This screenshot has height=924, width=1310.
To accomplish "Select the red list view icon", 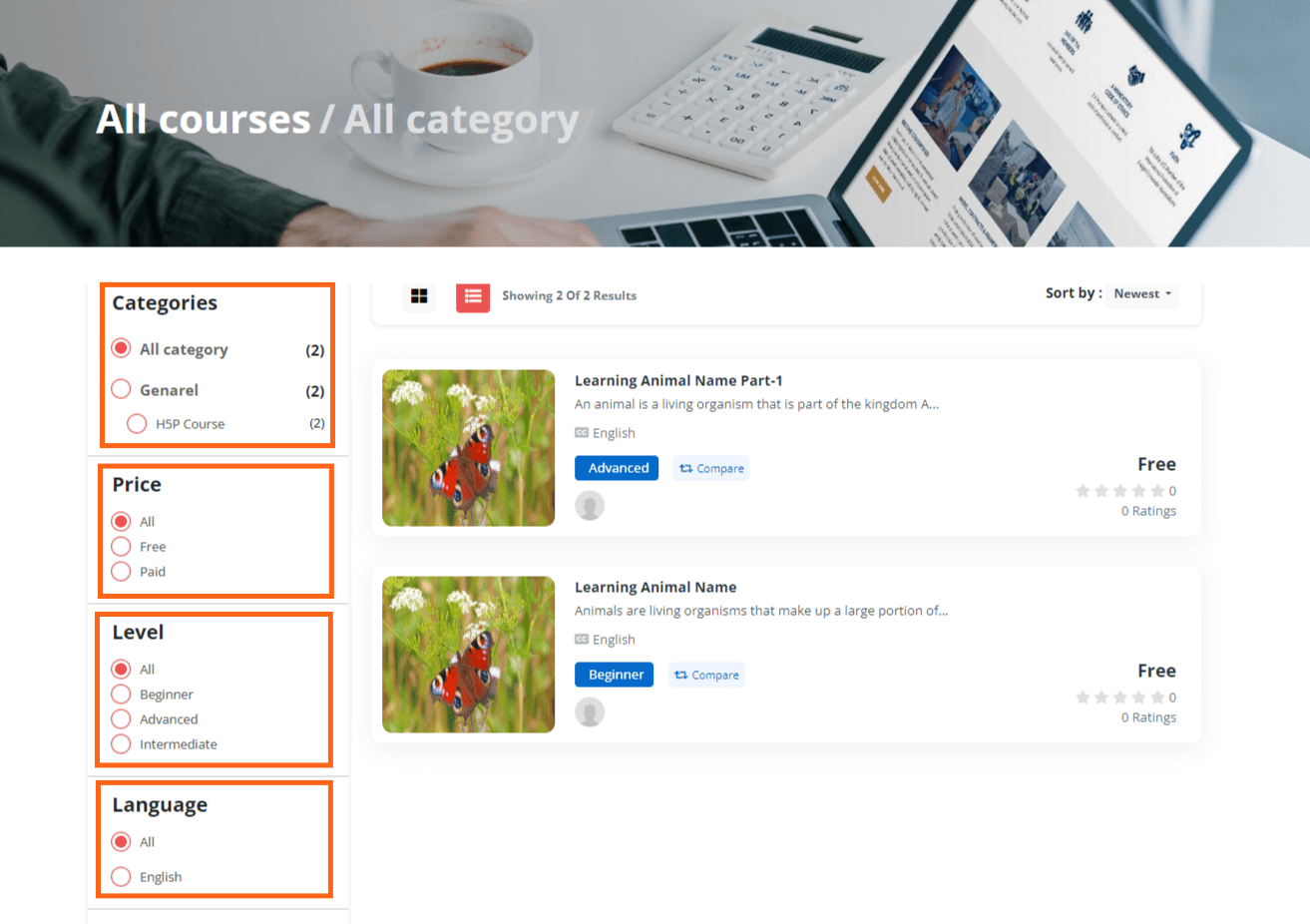I will (473, 296).
